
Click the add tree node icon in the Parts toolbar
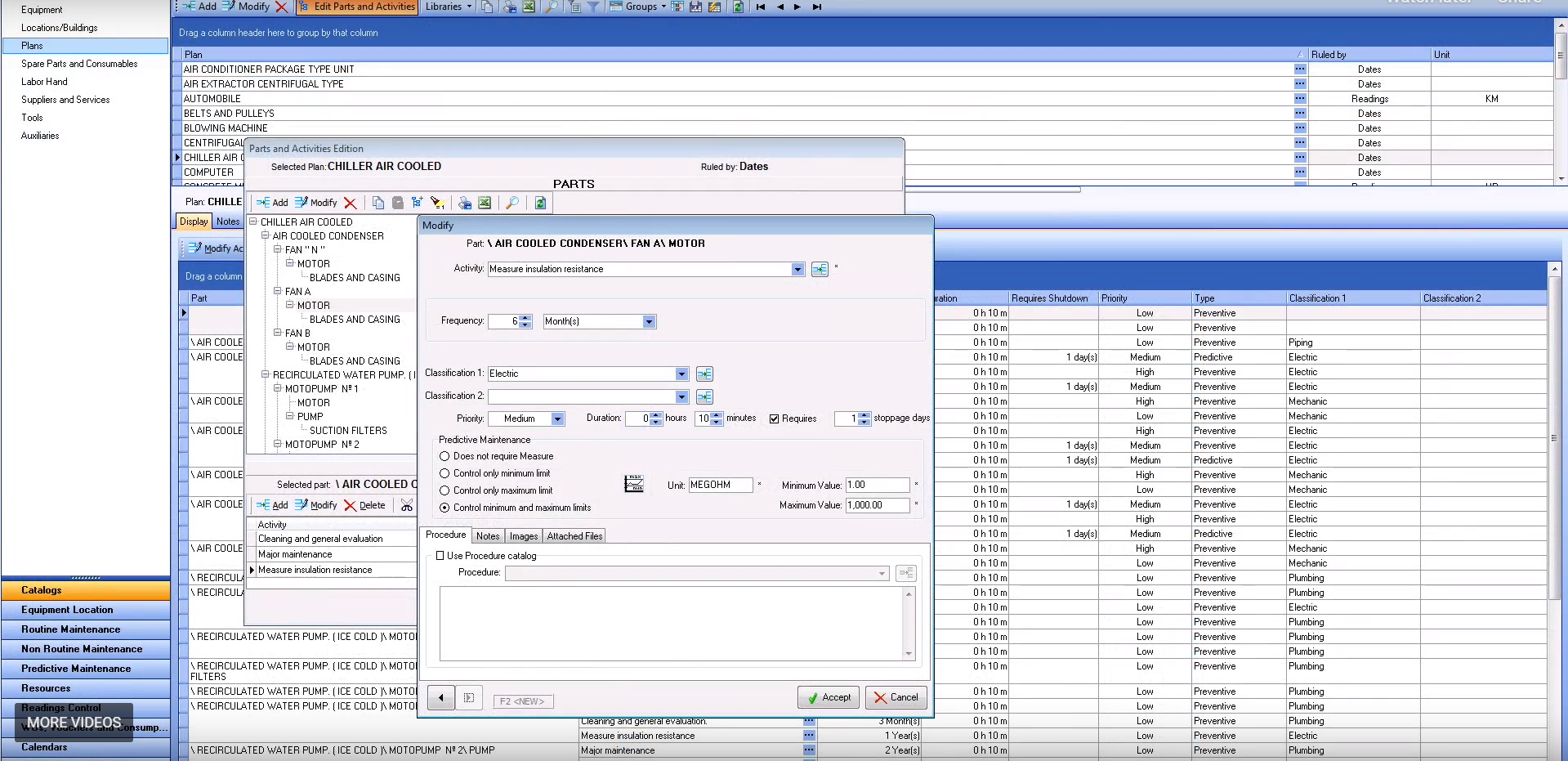click(417, 203)
